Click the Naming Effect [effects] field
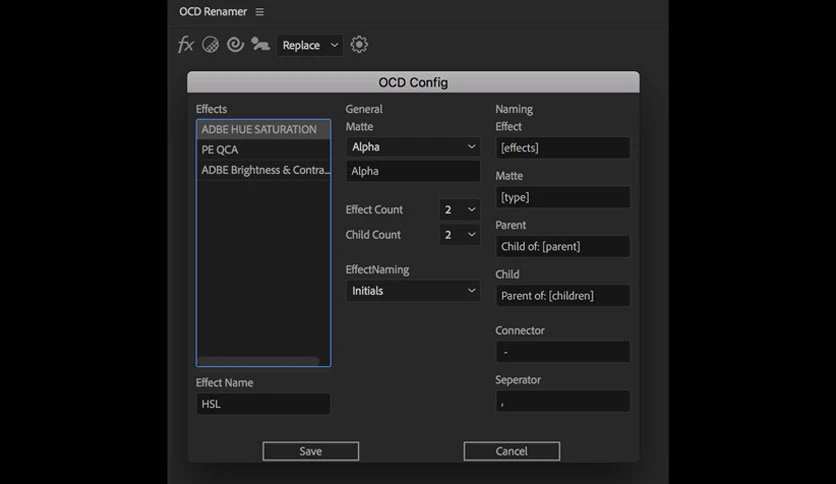The height and width of the screenshot is (484, 836). tap(563, 148)
